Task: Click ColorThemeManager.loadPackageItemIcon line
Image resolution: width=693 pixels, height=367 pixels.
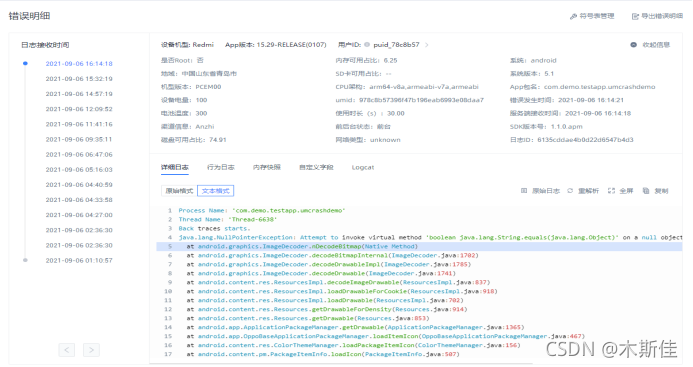Action: tap(353, 345)
